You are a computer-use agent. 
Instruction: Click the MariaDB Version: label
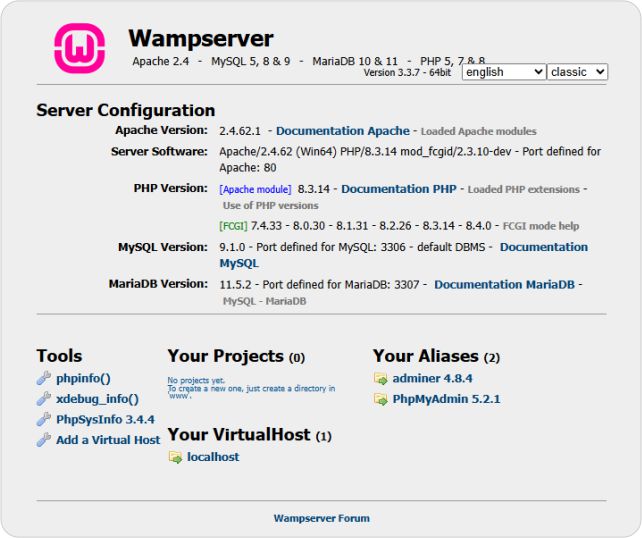pyautogui.click(x=158, y=284)
